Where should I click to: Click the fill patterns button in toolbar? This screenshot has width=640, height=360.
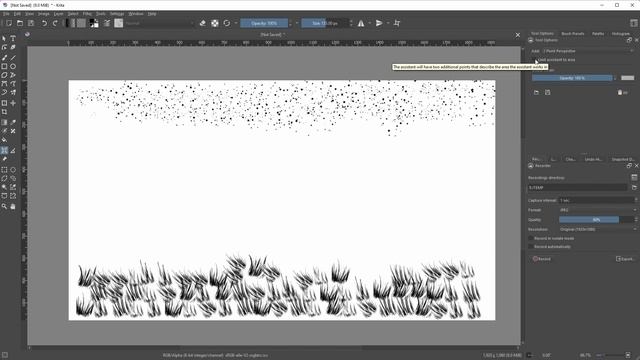coord(81,23)
